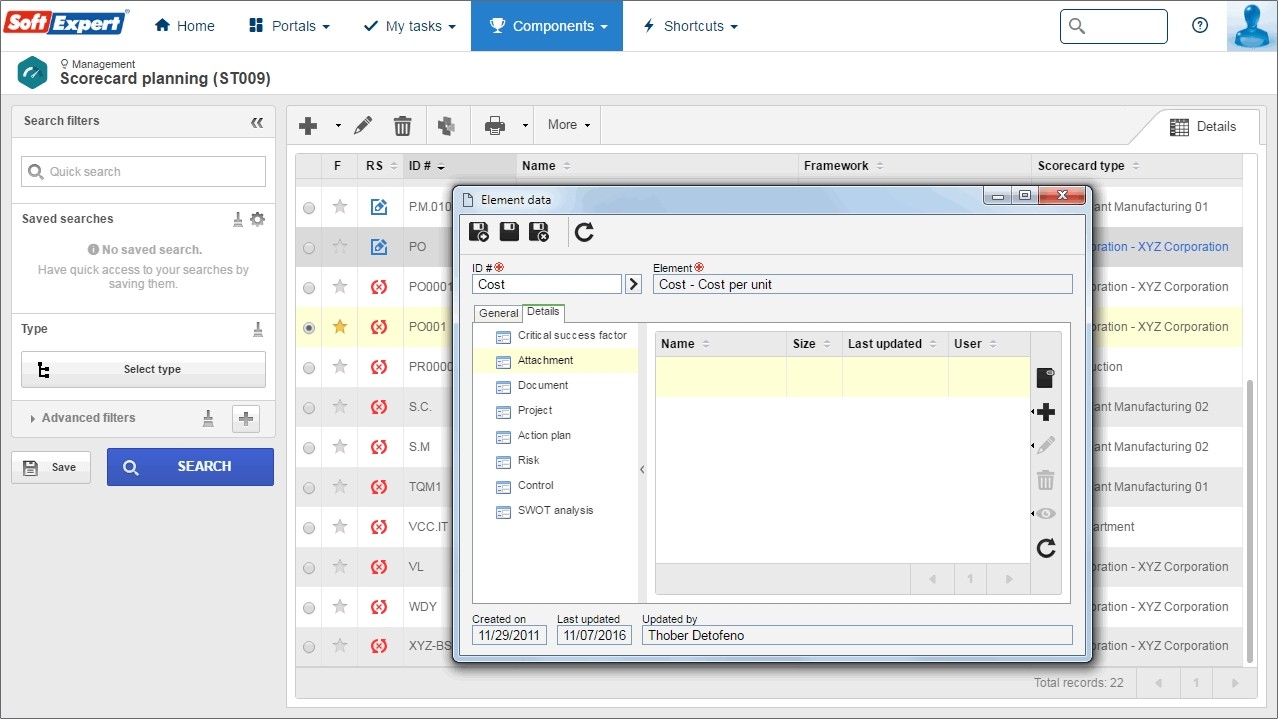Select the radio button for VL row

coord(309,567)
